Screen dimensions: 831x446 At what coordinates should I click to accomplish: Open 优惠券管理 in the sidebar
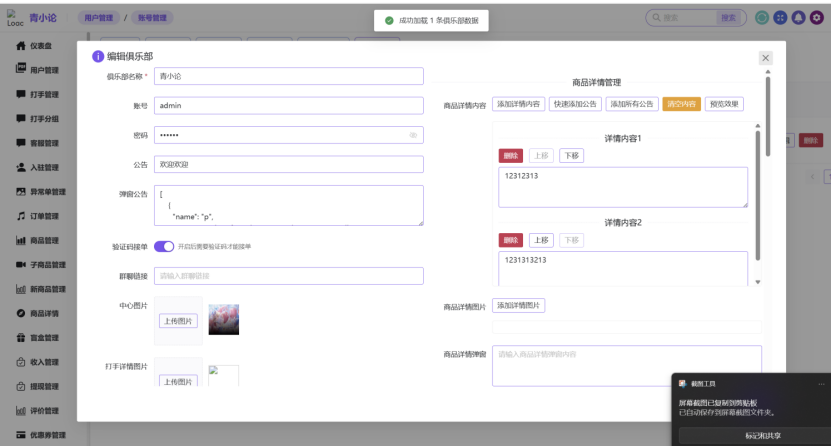point(41,435)
